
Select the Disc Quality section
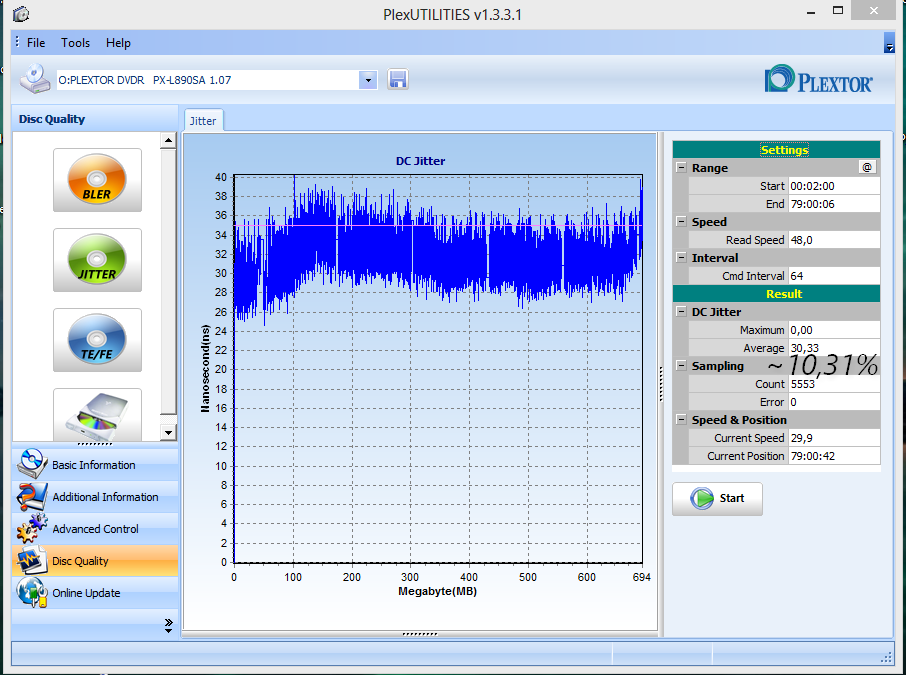[95, 561]
